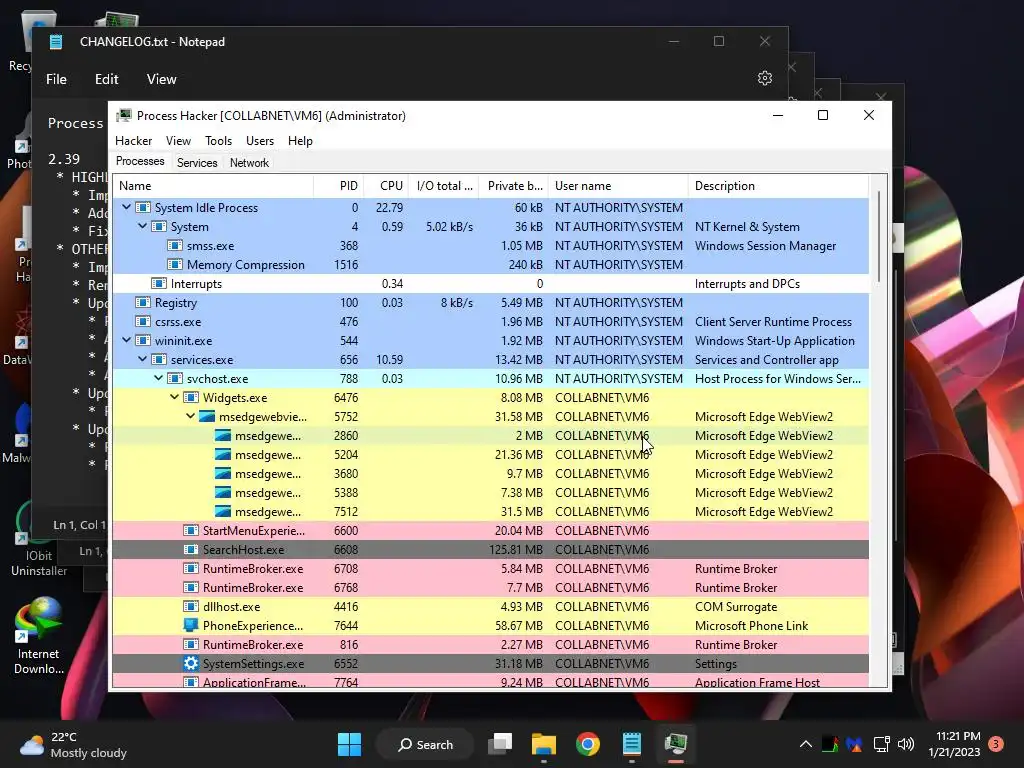
Task: Open the Help menu
Action: click(300, 140)
